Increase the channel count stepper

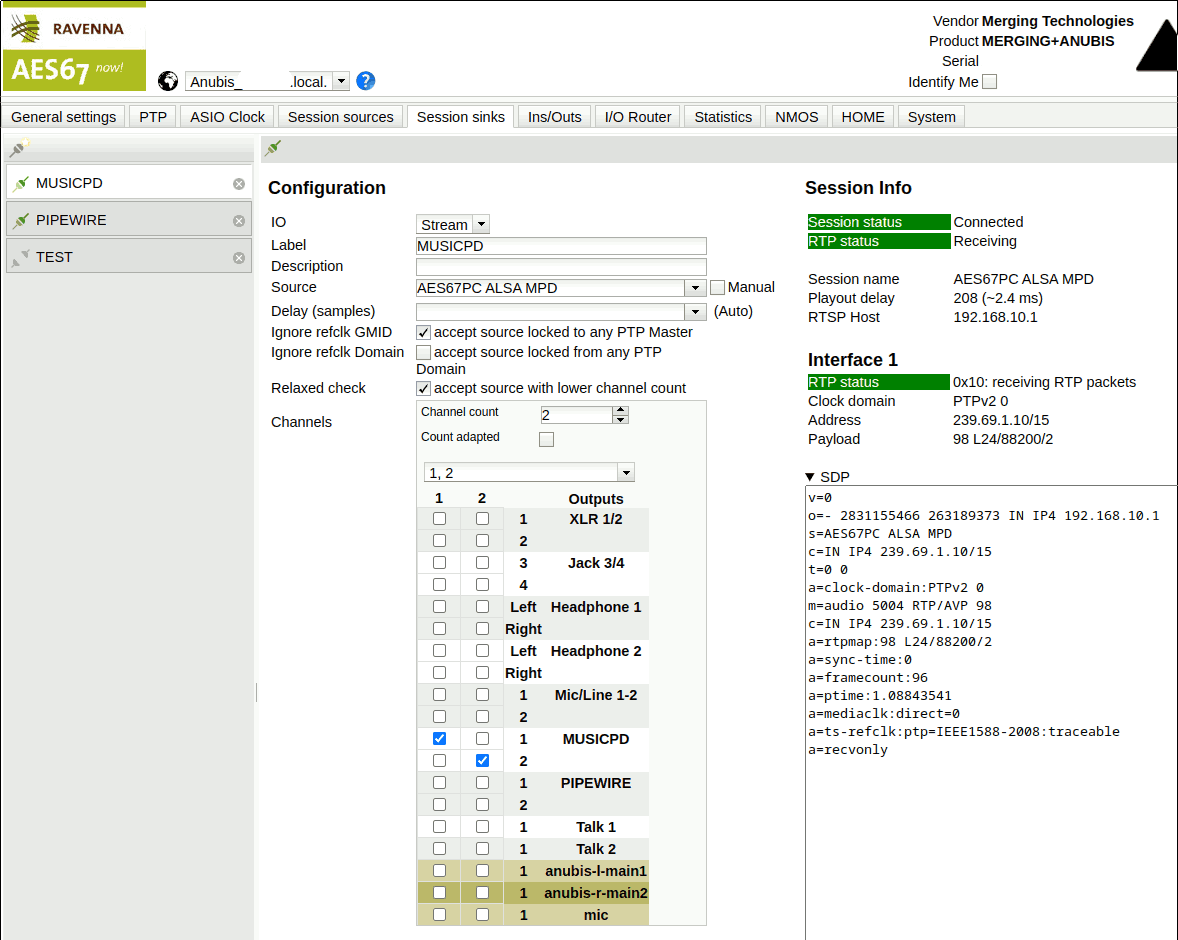(621, 410)
